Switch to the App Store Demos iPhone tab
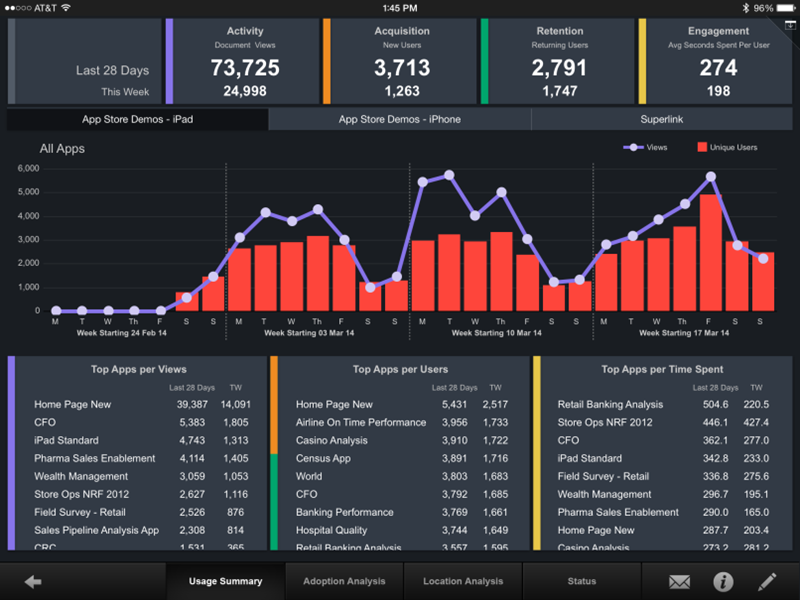Screen dimensions: 800x600 (401, 119)
